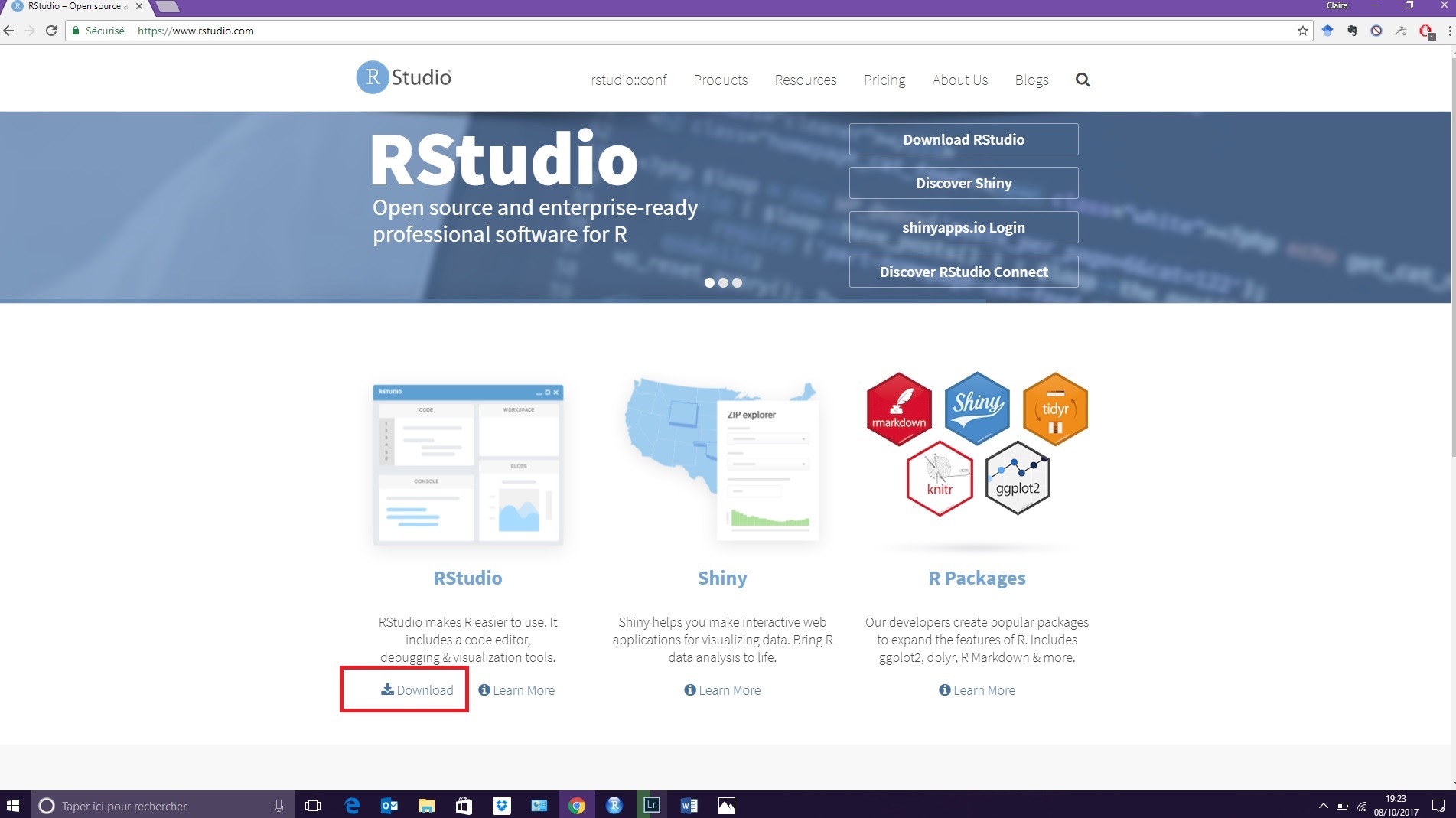
Task: Click the markdown hex sticker
Action: click(x=899, y=409)
